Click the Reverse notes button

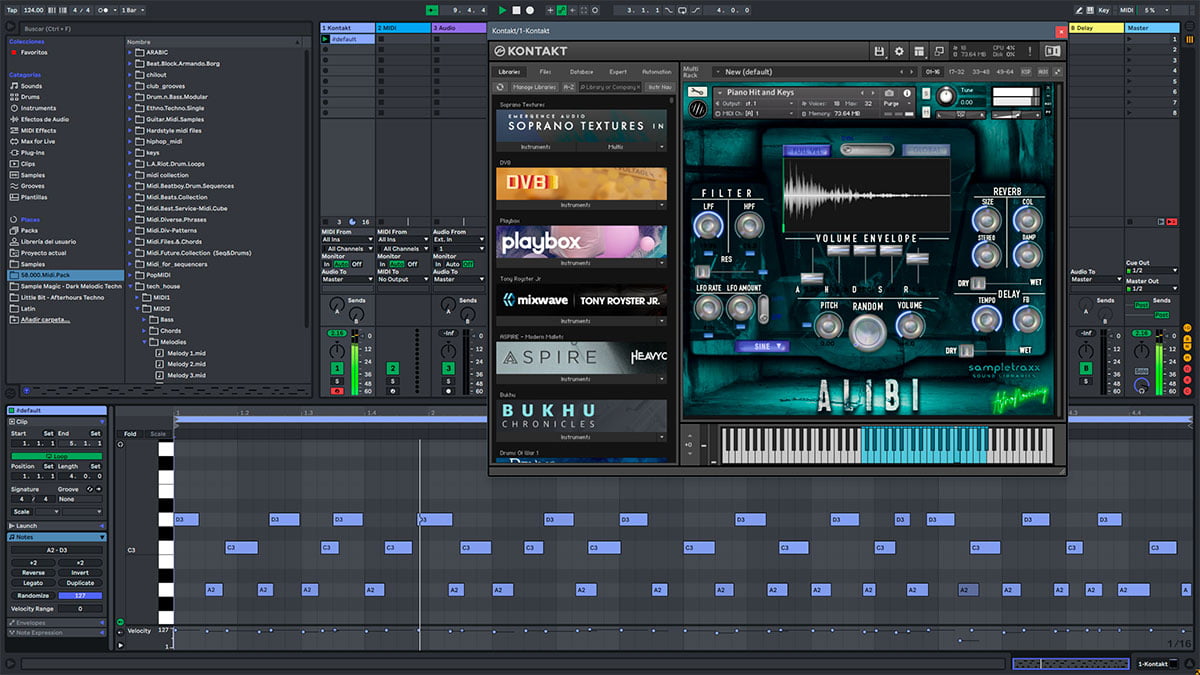[x=32, y=573]
